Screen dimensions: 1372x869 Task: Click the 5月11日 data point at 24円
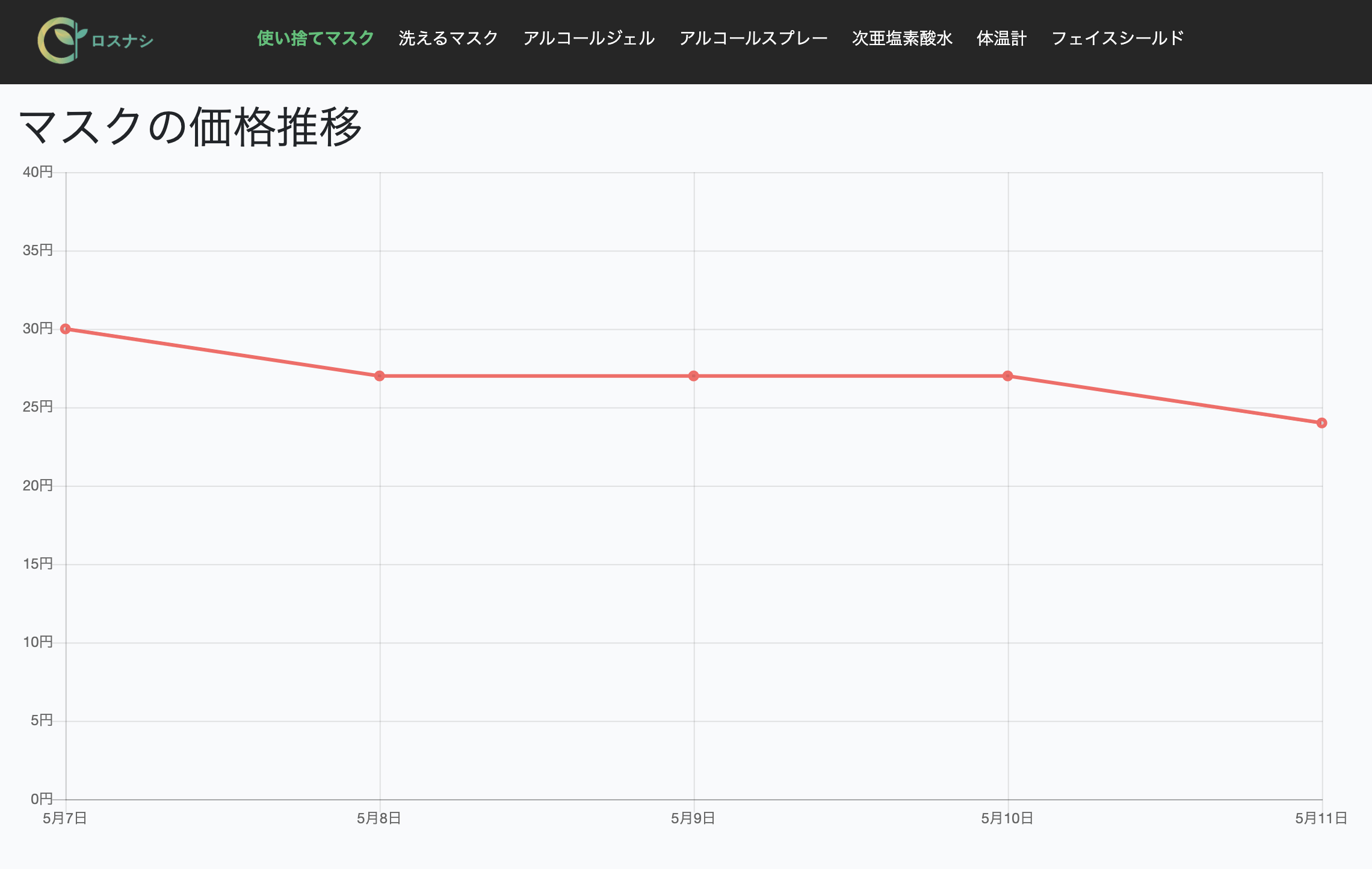pyautogui.click(x=1322, y=423)
